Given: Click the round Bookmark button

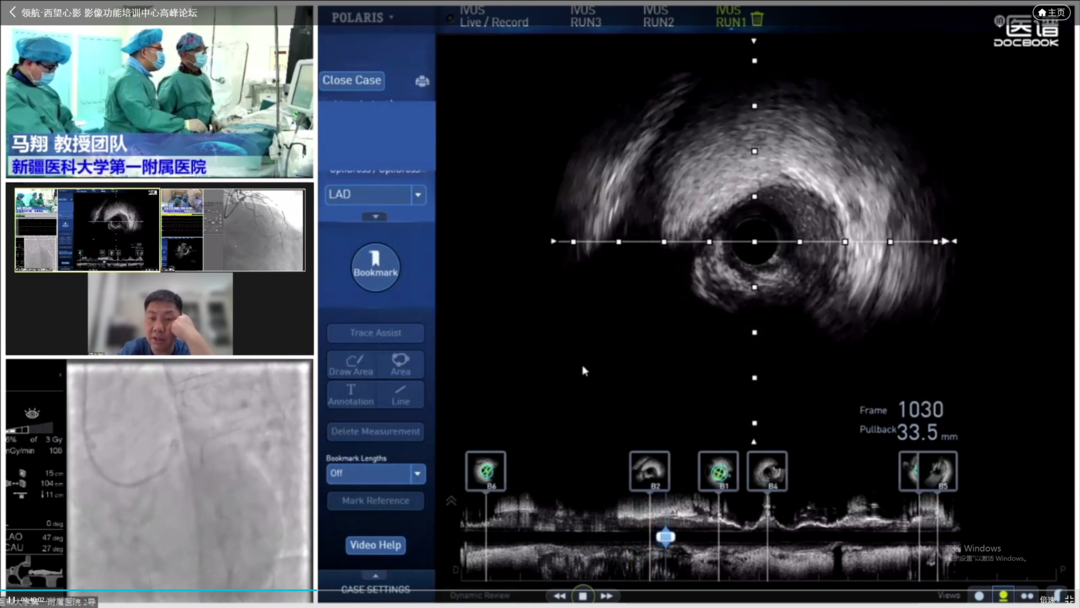Looking at the screenshot, I should [x=375, y=266].
